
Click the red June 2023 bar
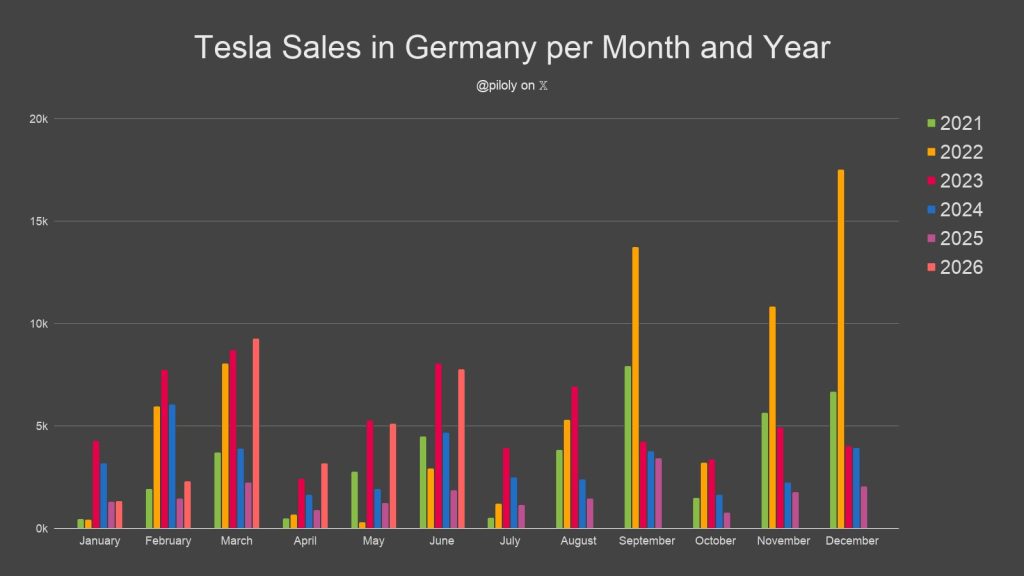pos(438,446)
